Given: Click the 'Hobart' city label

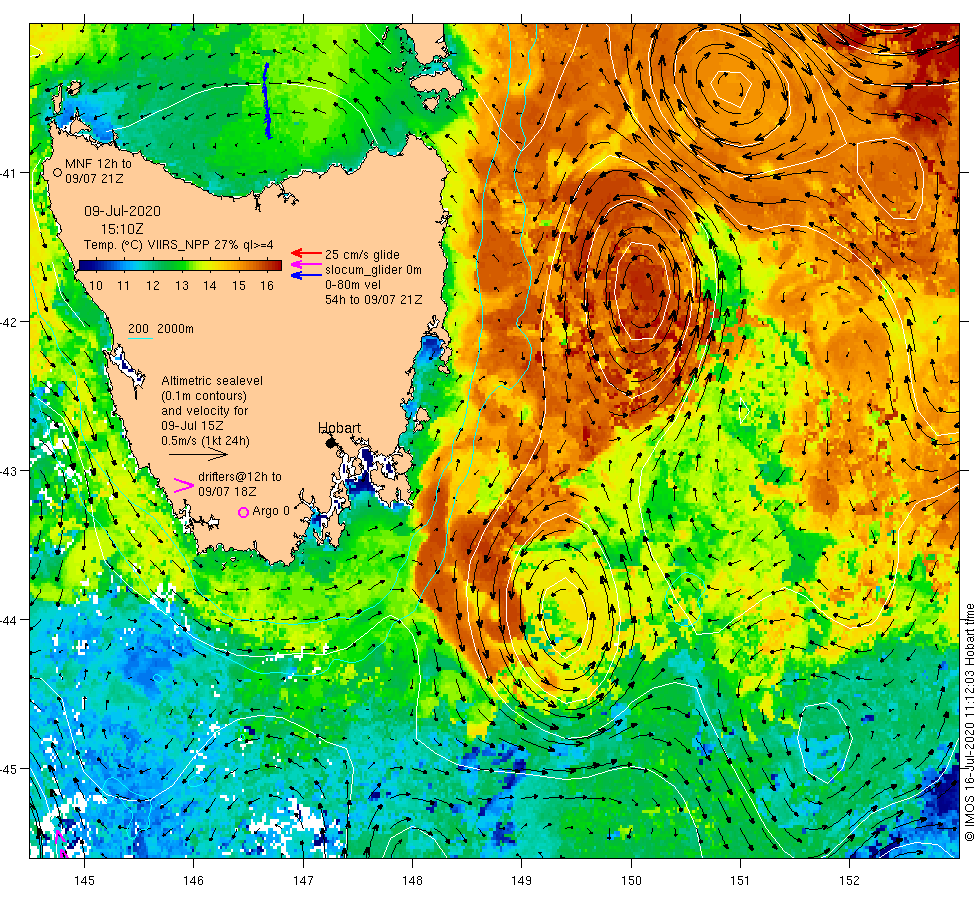Looking at the screenshot, I should [x=339, y=428].
